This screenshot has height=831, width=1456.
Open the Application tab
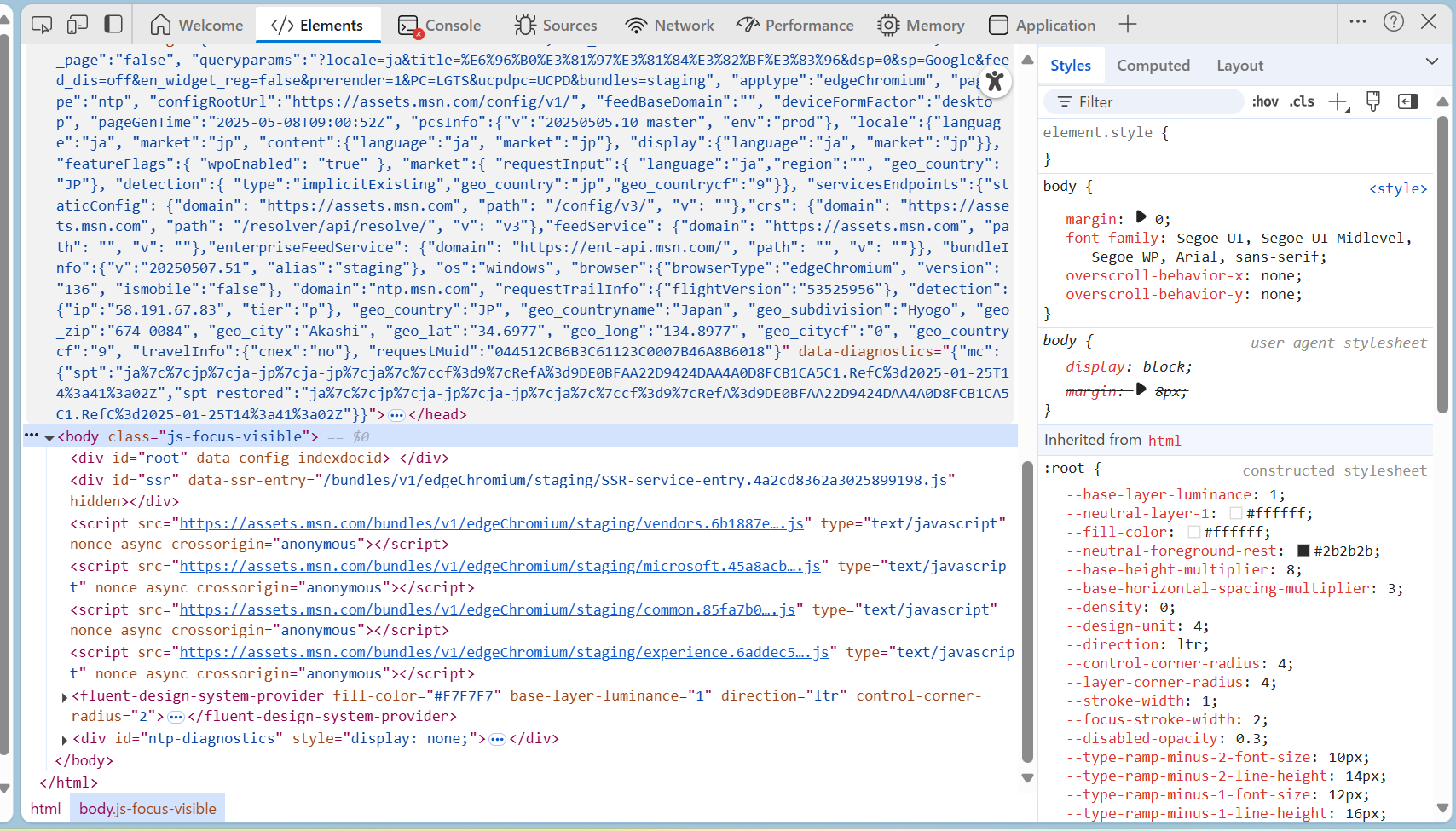click(x=1042, y=26)
